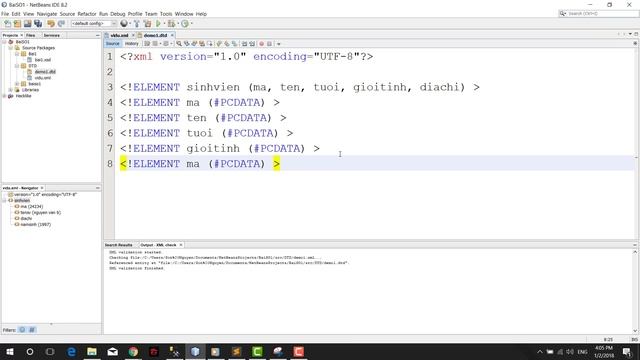This screenshot has width=640, height=360.
Task: Click the red Start Macro Recording icon
Action: [262, 44]
